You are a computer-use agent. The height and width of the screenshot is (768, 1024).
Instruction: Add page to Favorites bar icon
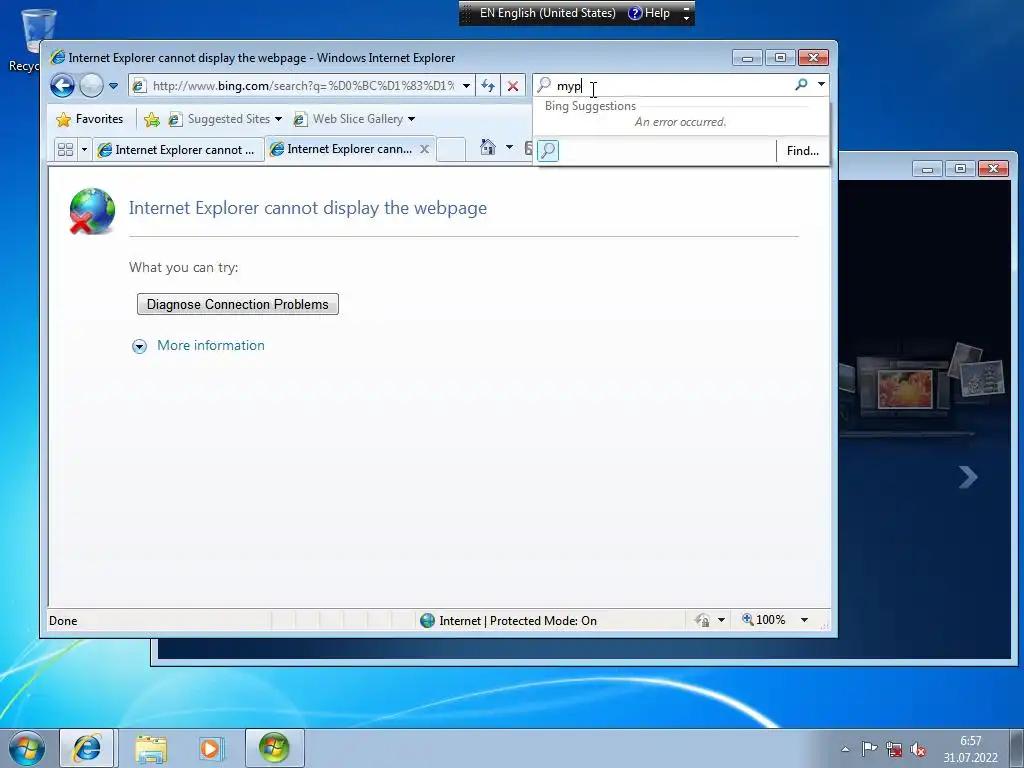point(152,119)
